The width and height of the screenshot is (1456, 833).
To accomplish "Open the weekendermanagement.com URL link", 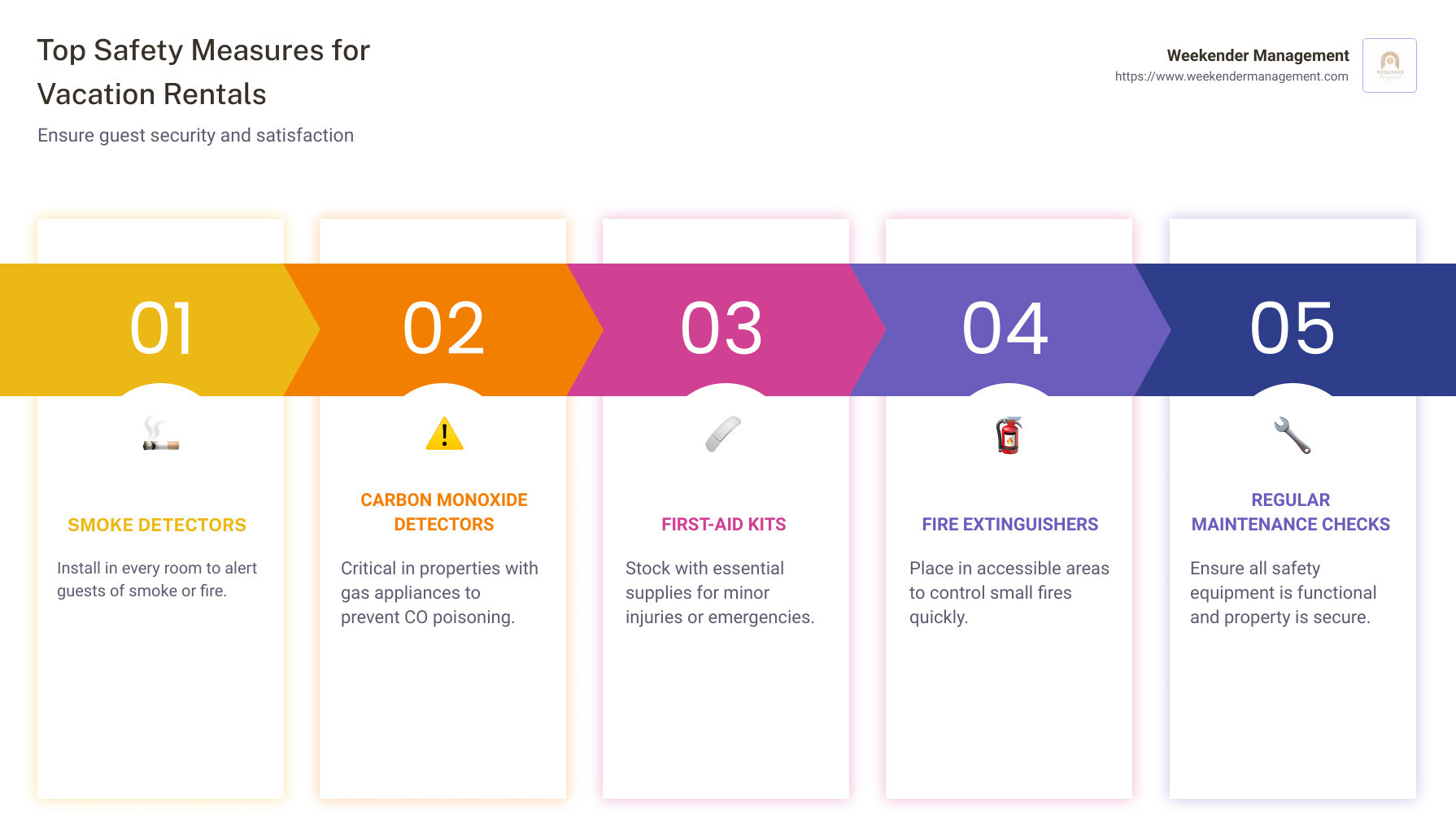I will click(1231, 76).
